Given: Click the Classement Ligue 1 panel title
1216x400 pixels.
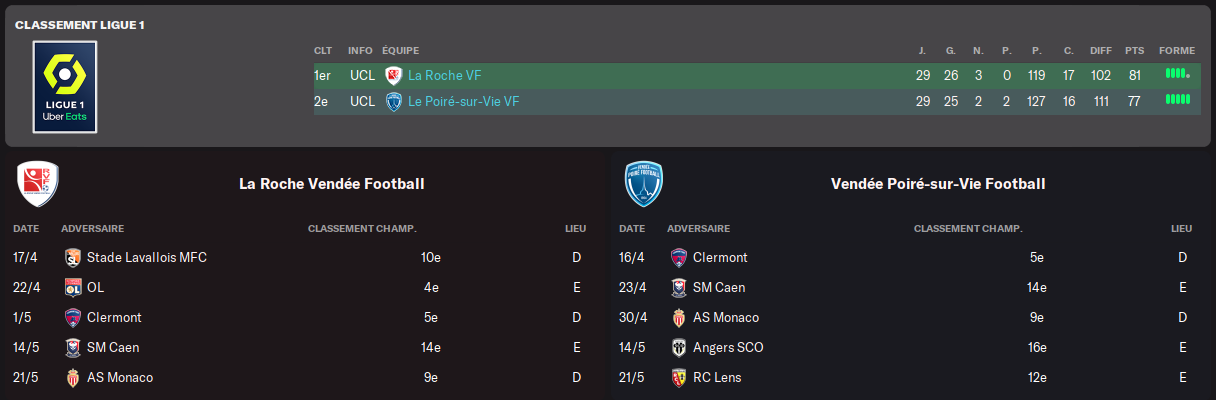Looking at the screenshot, I should pos(80,24).
